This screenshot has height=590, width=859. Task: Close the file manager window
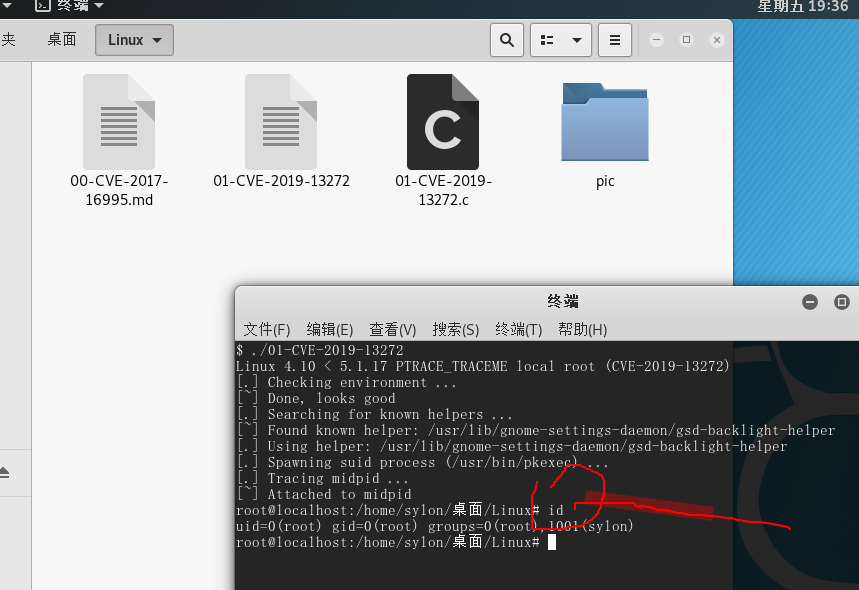tap(717, 40)
